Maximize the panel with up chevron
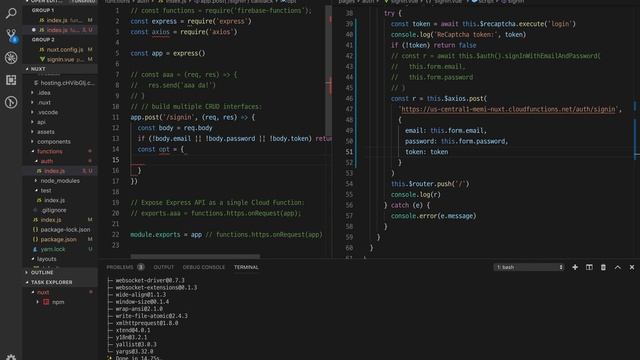This screenshot has width=640, height=360. [x=618, y=267]
